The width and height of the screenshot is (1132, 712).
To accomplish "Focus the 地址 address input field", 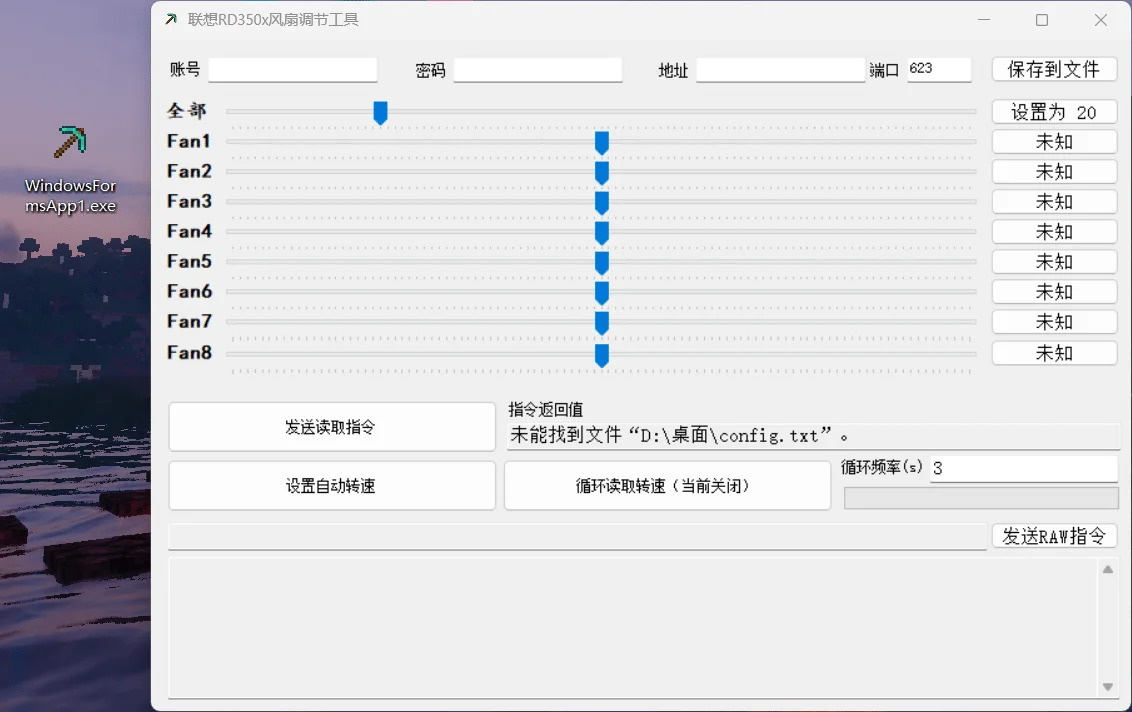I will pyautogui.click(x=780, y=69).
